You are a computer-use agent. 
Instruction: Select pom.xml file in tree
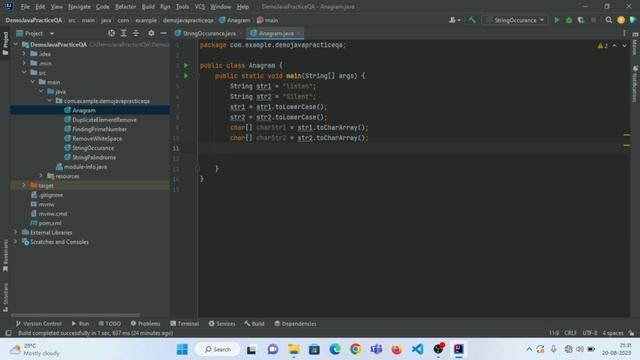click(50, 223)
